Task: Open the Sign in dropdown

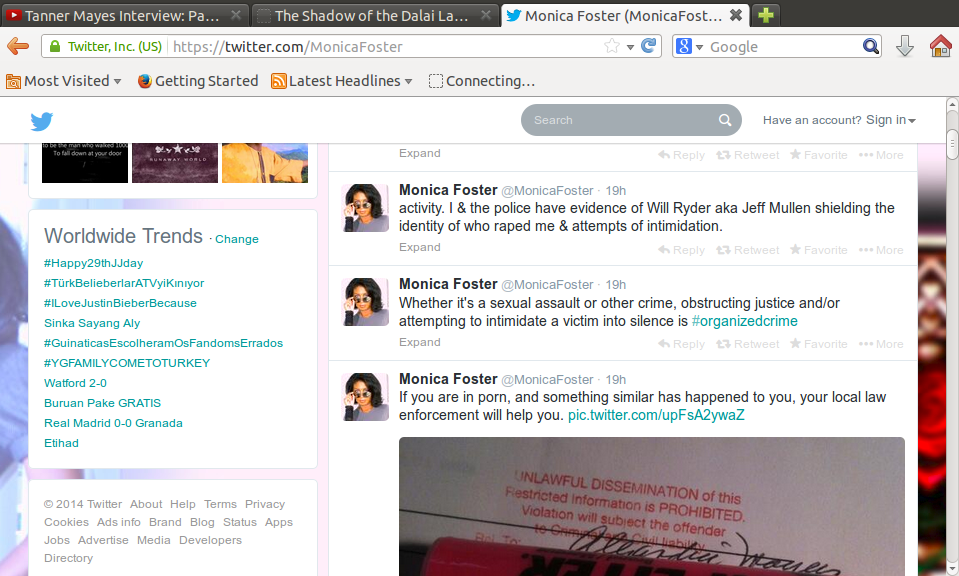Action: [x=890, y=120]
